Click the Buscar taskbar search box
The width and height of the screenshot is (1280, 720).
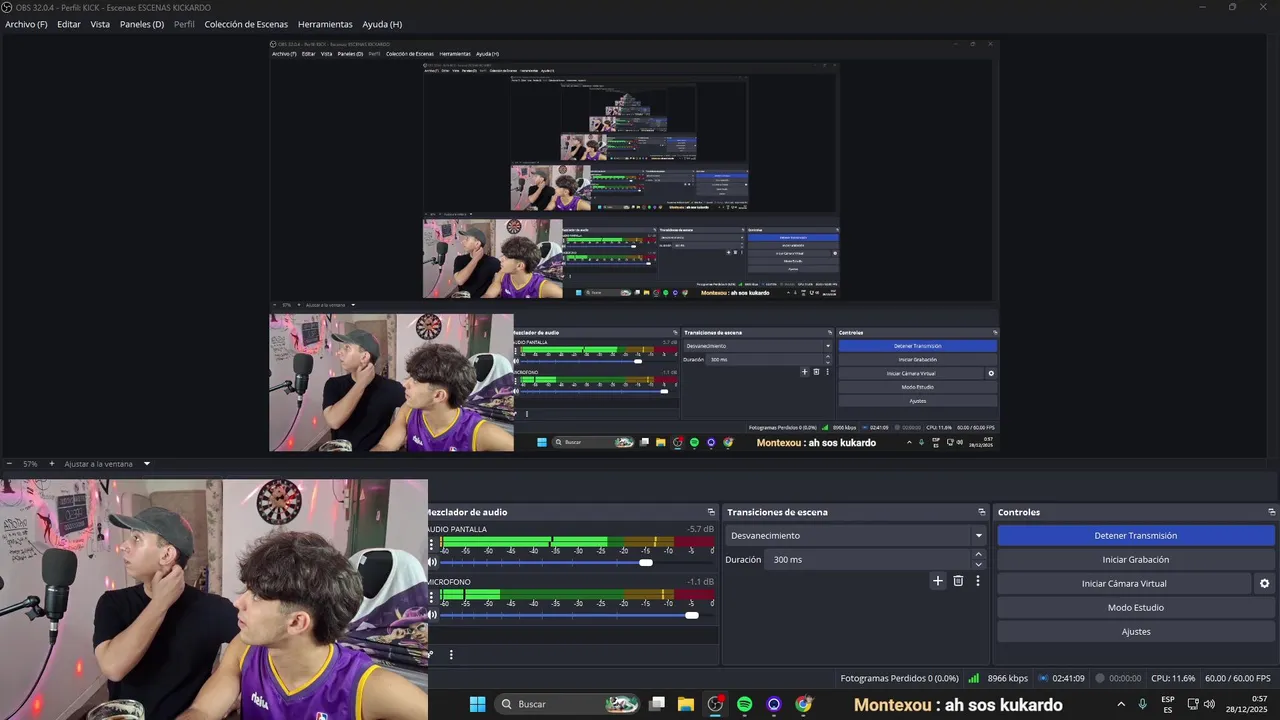click(x=569, y=704)
